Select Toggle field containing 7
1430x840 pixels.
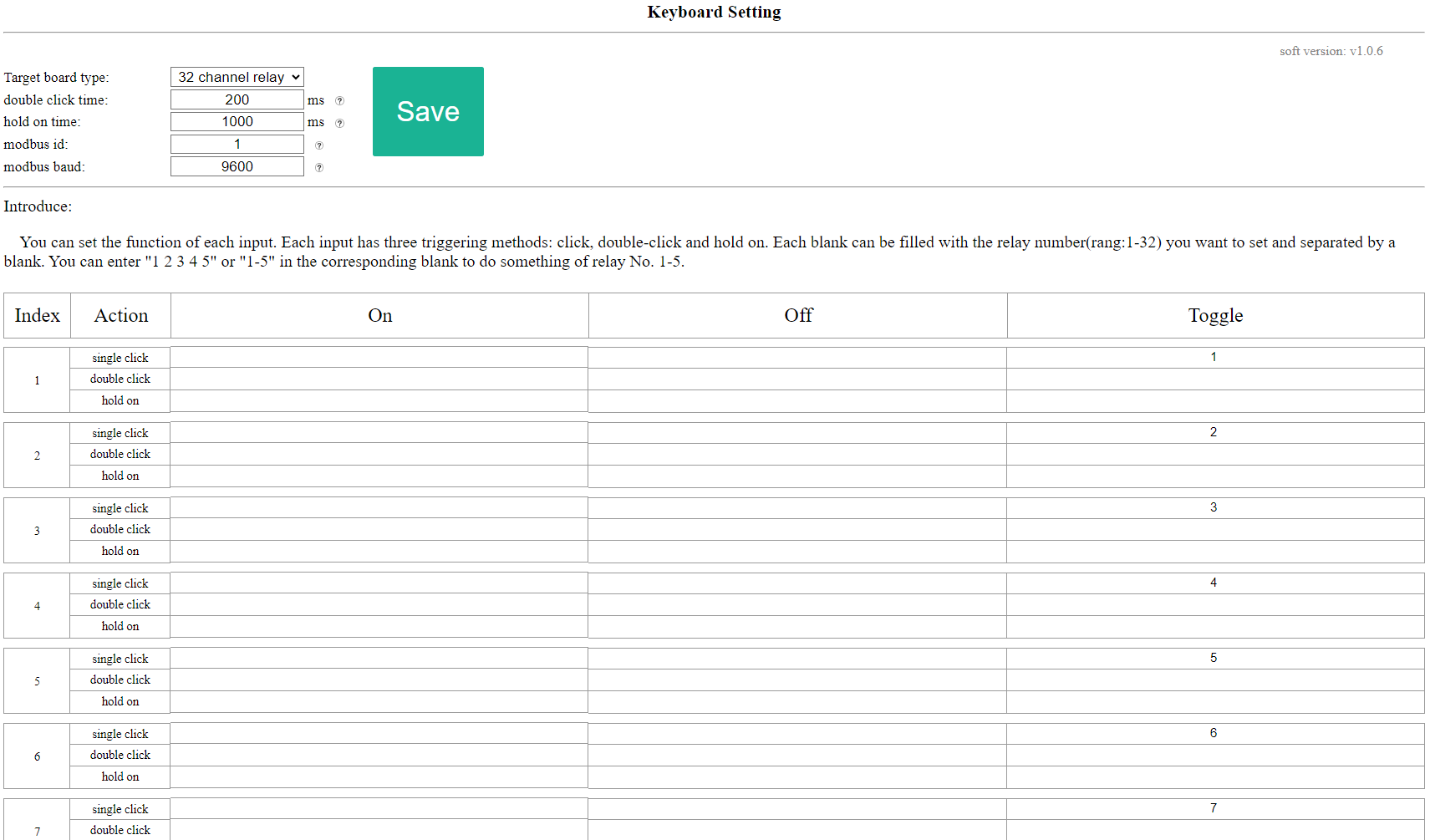(1214, 809)
